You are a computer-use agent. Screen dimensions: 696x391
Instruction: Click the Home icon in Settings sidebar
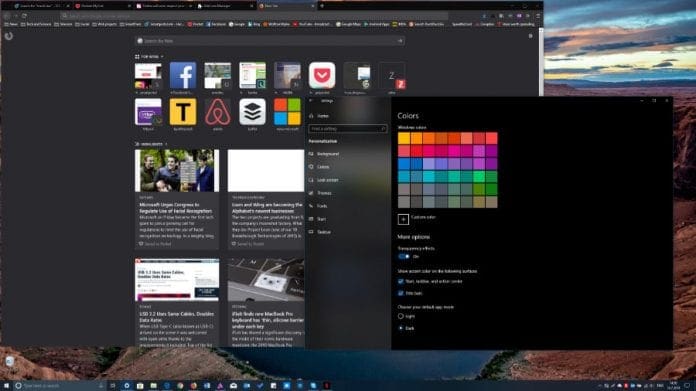pyautogui.click(x=311, y=116)
